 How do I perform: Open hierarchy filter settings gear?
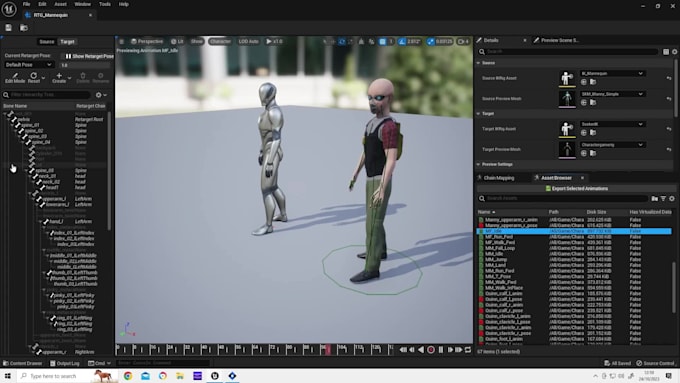click(x=101, y=95)
